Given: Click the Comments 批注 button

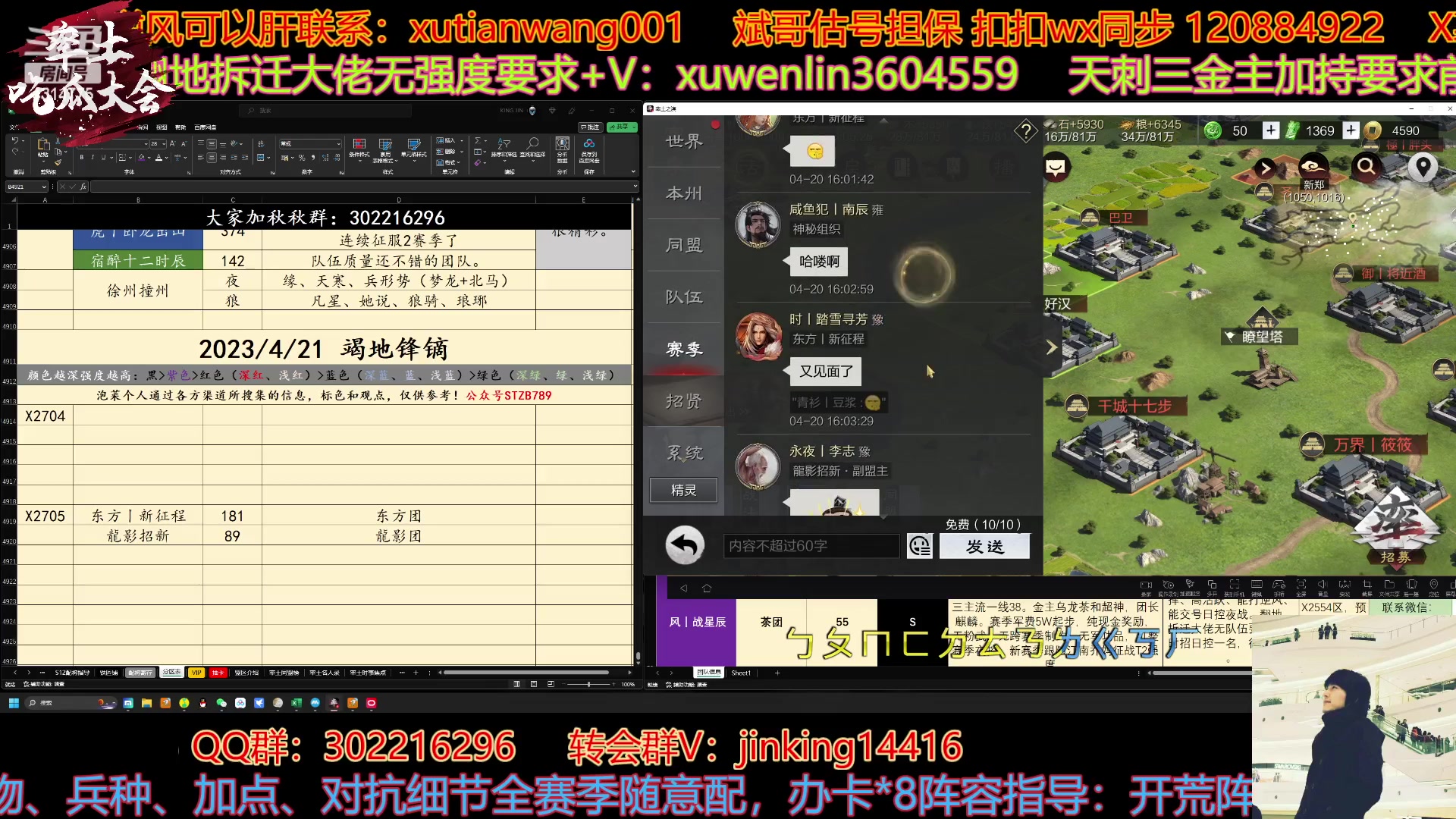Looking at the screenshot, I should [590, 127].
